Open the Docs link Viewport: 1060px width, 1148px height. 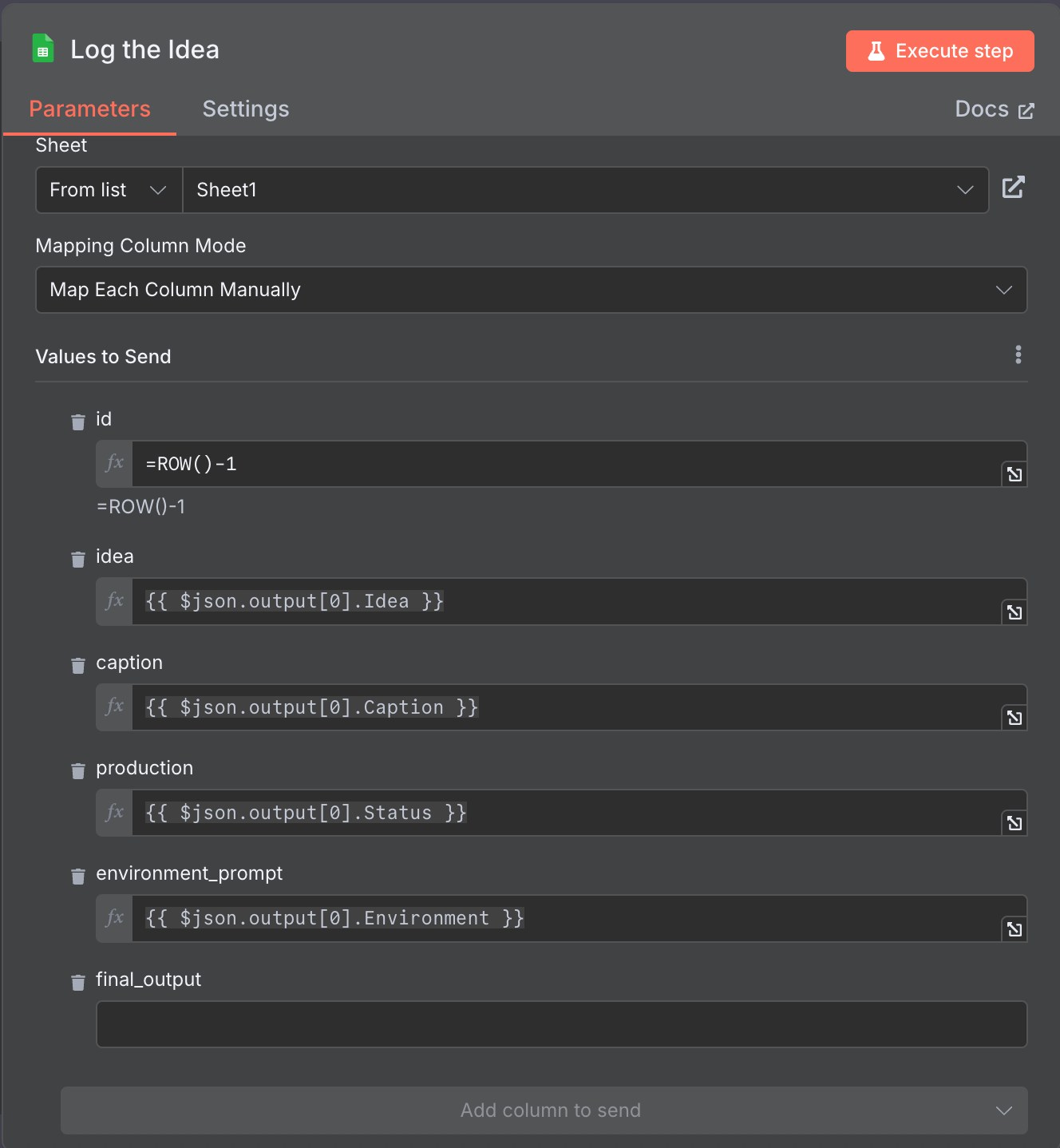click(995, 109)
